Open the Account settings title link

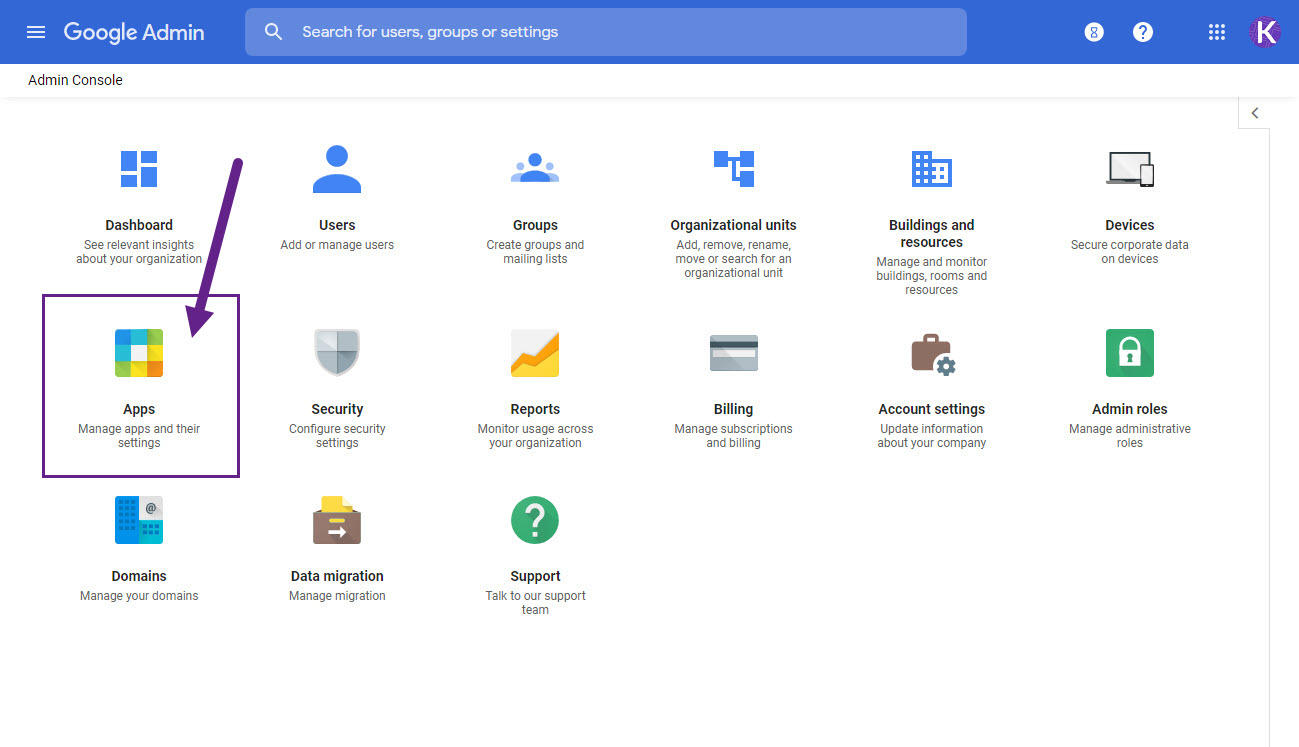point(931,409)
